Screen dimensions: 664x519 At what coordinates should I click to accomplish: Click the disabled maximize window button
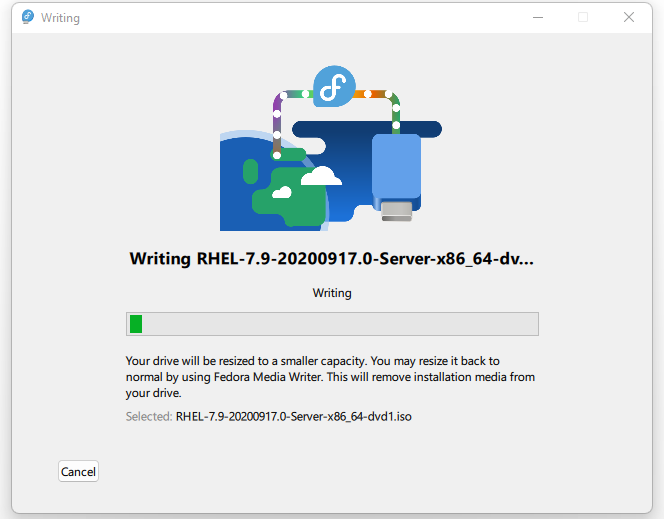(x=583, y=17)
